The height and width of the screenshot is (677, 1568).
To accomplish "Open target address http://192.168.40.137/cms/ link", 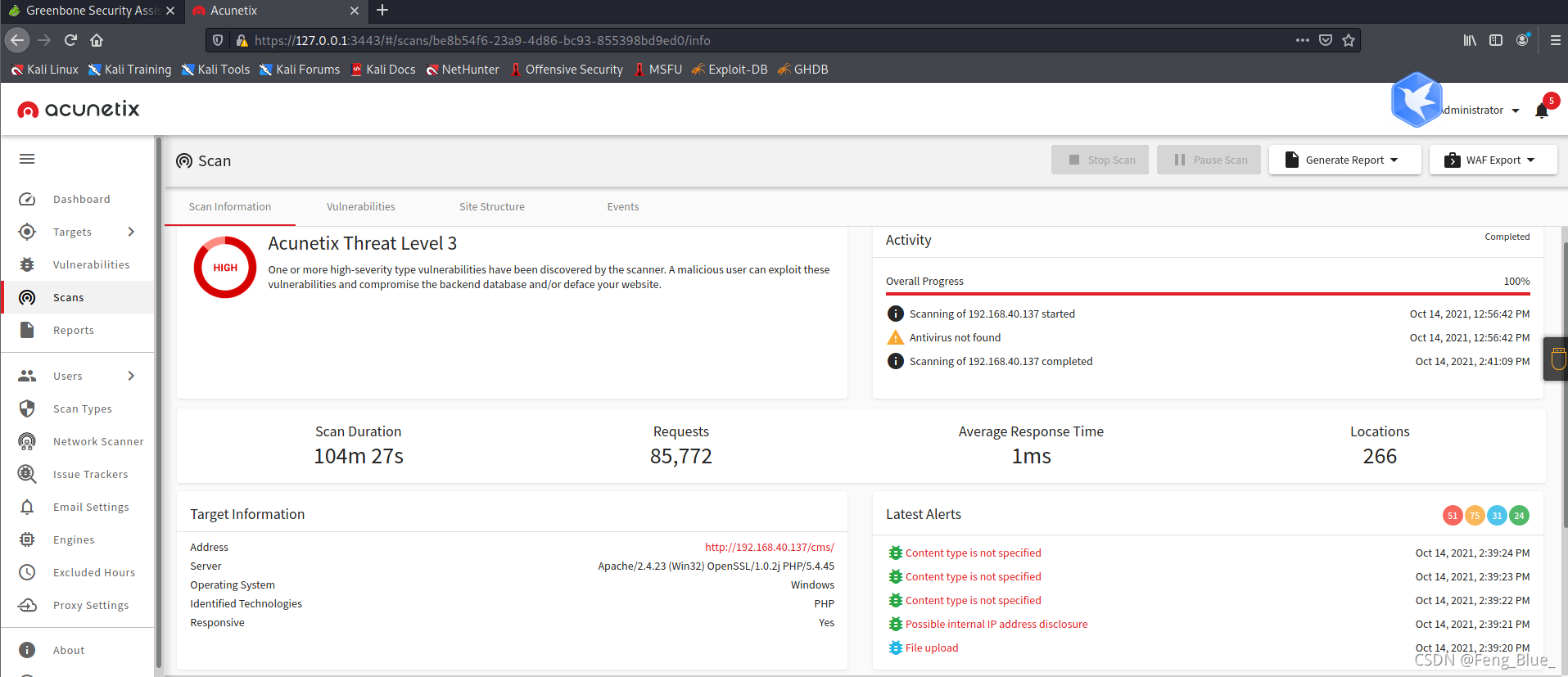I will 770,547.
